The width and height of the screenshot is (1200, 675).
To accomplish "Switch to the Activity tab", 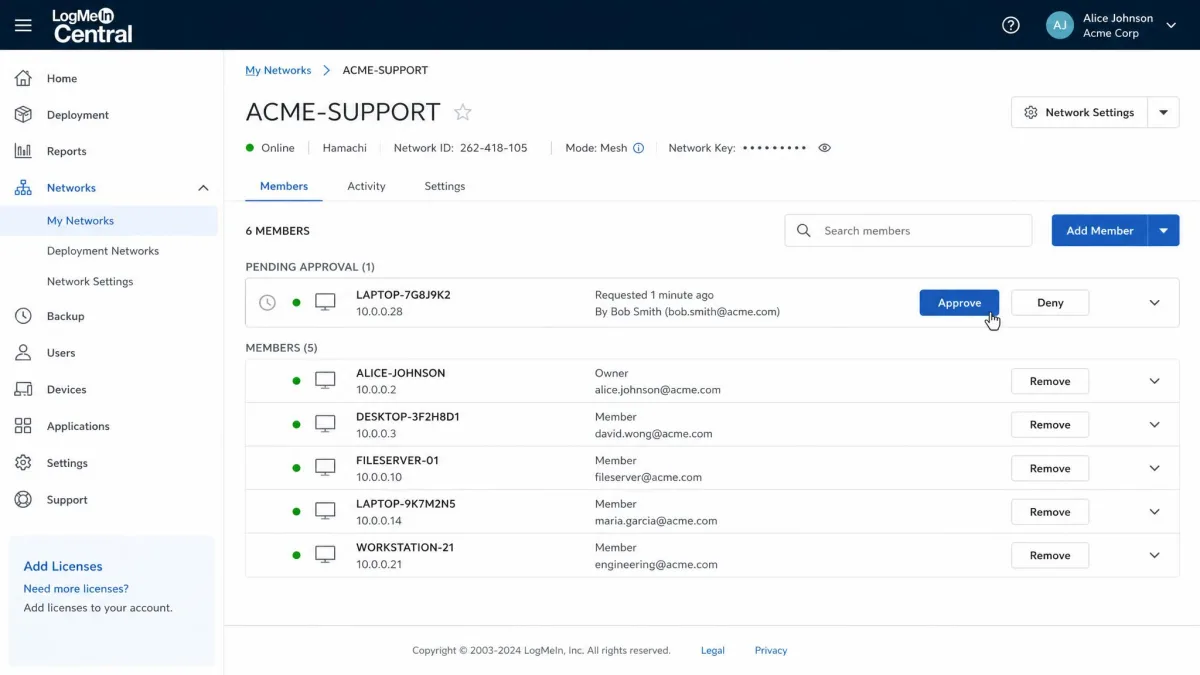I will (366, 186).
